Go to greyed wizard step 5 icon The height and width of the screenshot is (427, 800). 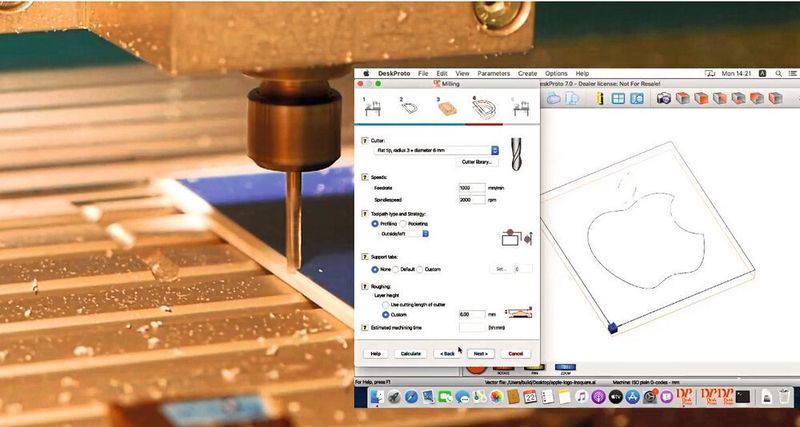[521, 107]
